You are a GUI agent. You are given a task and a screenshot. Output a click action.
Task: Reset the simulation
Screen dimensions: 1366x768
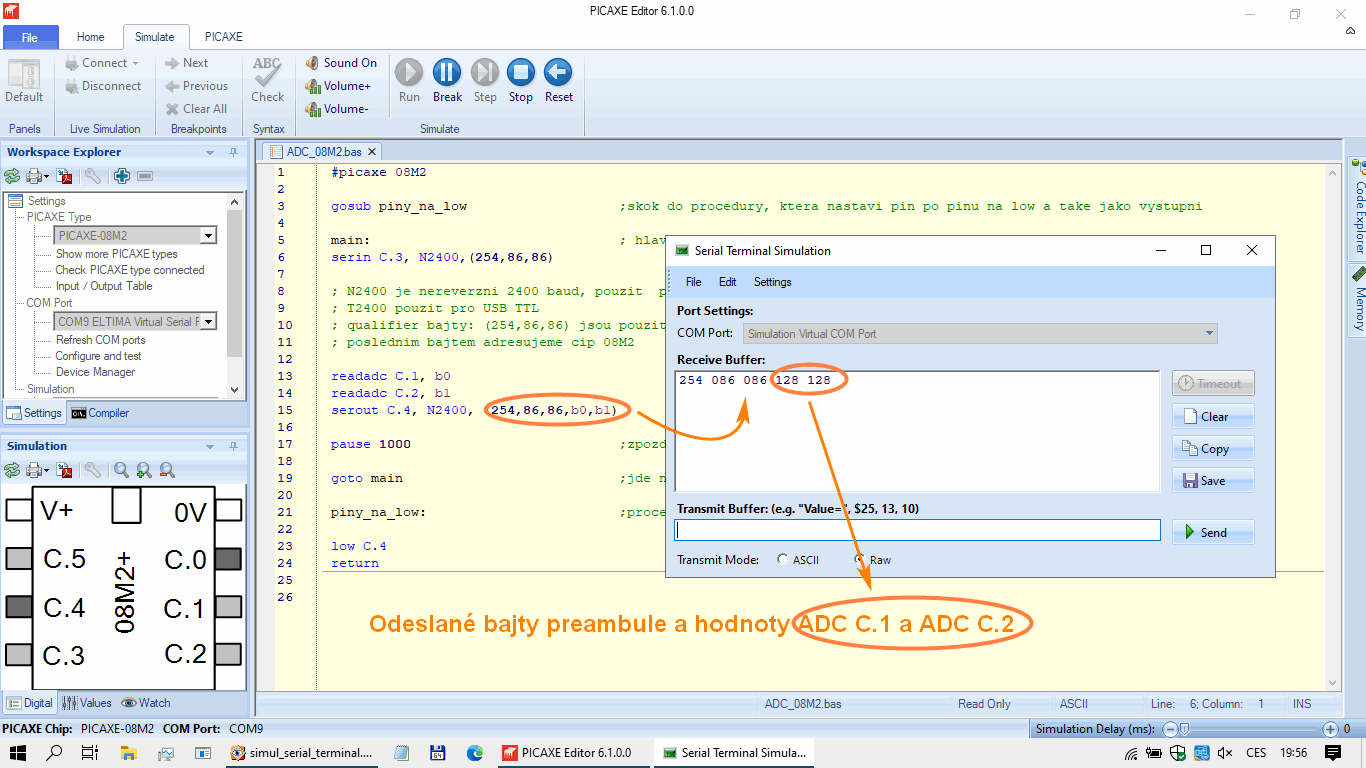click(558, 79)
